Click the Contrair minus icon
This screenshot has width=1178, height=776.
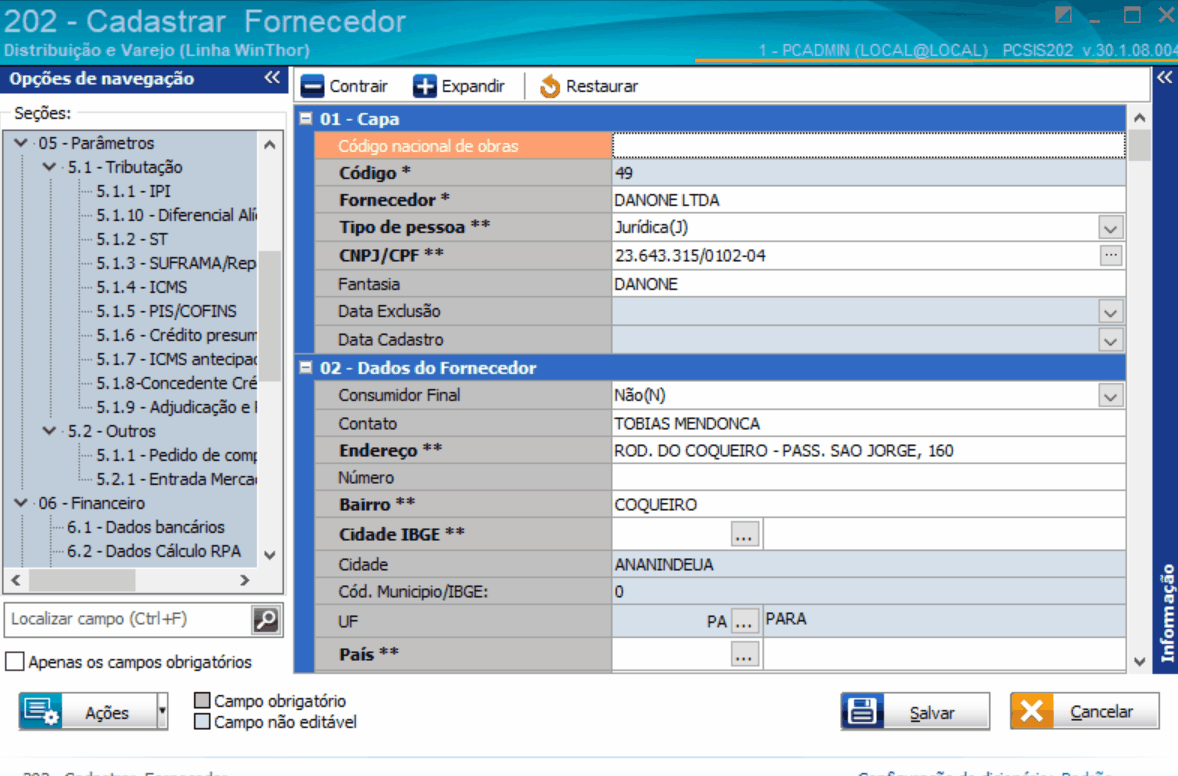coord(312,86)
